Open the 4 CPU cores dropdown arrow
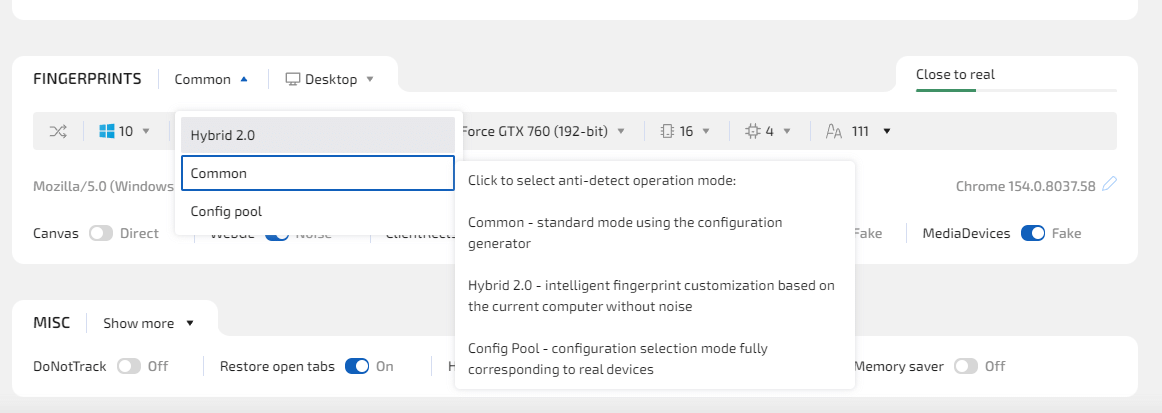 787,131
